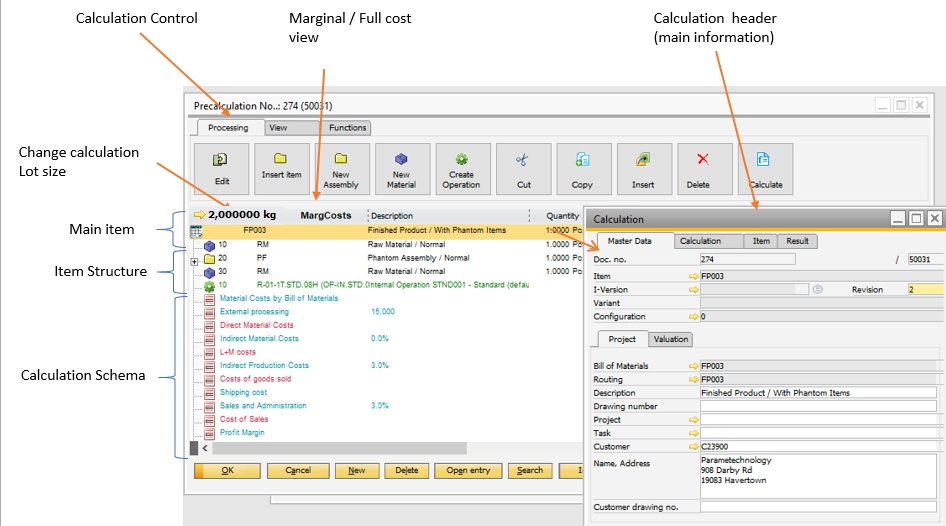946x526 pixels.
Task: Toggle the MargCosts cost view header
Action: (x=326, y=215)
